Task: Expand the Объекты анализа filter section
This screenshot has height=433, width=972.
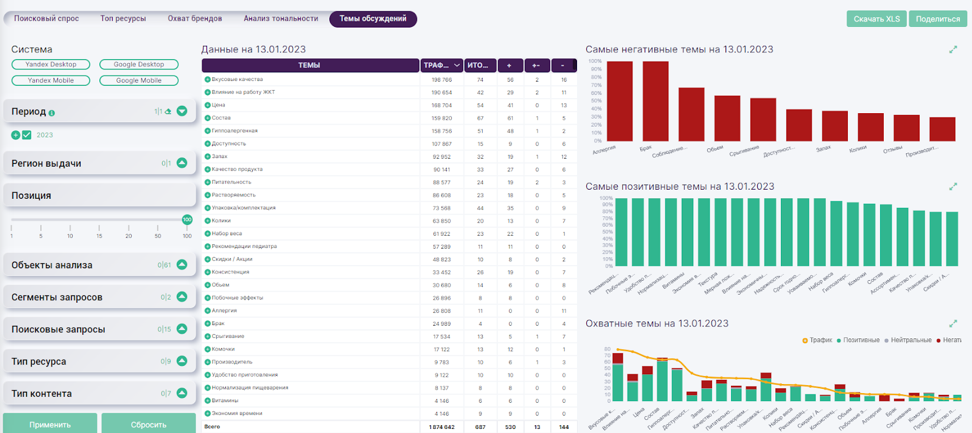Action: (182, 265)
